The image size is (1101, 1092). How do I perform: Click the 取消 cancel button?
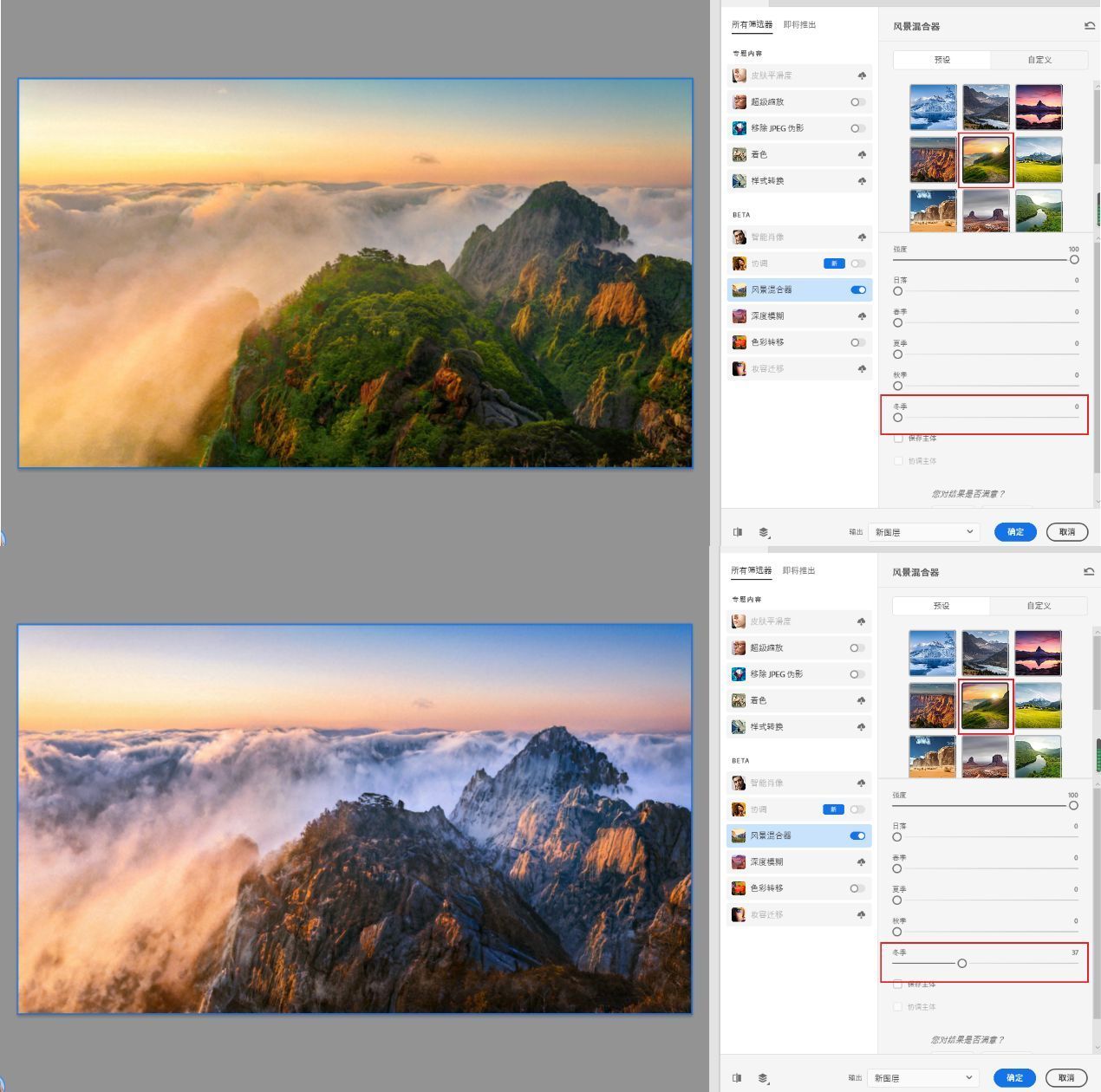click(1067, 531)
